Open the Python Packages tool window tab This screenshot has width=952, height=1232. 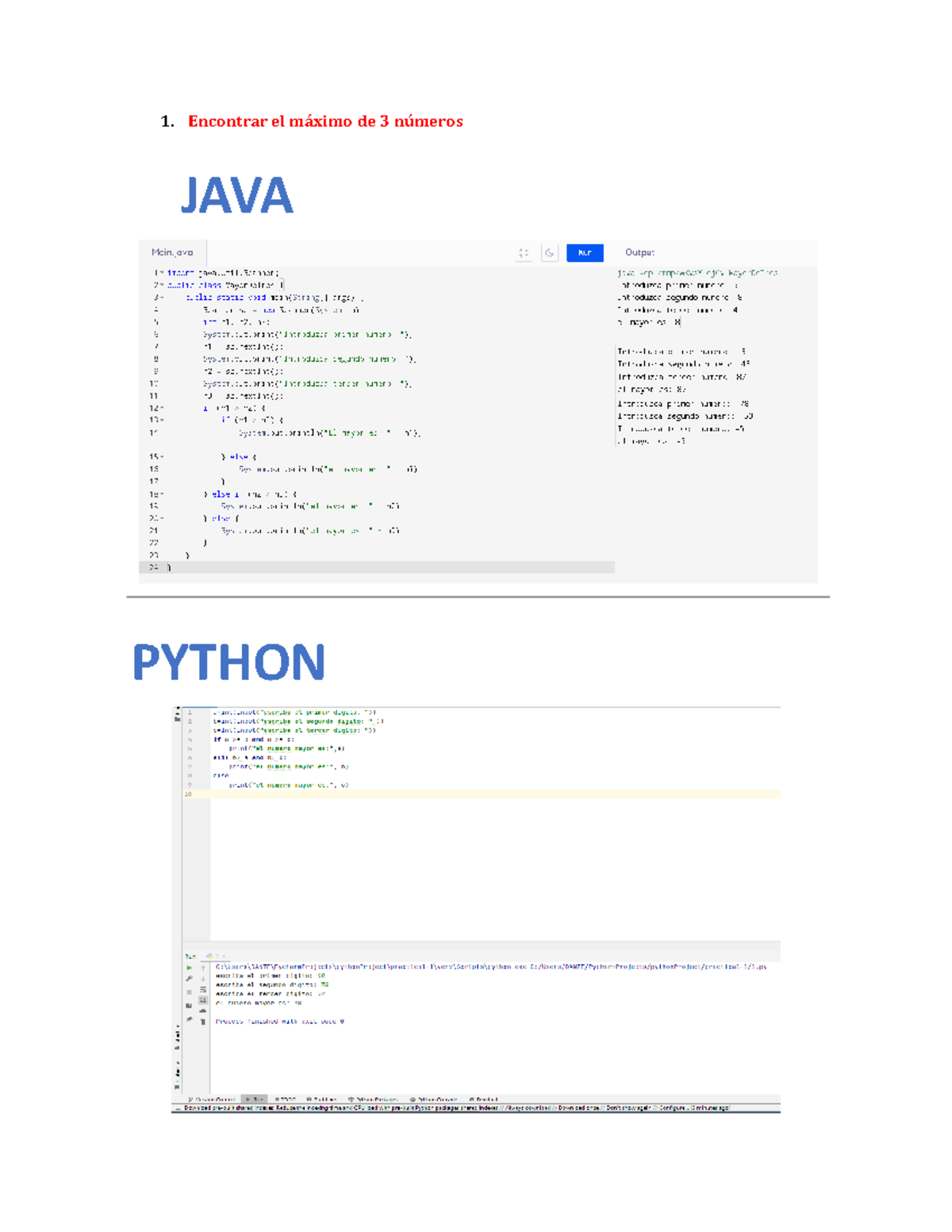click(373, 1100)
